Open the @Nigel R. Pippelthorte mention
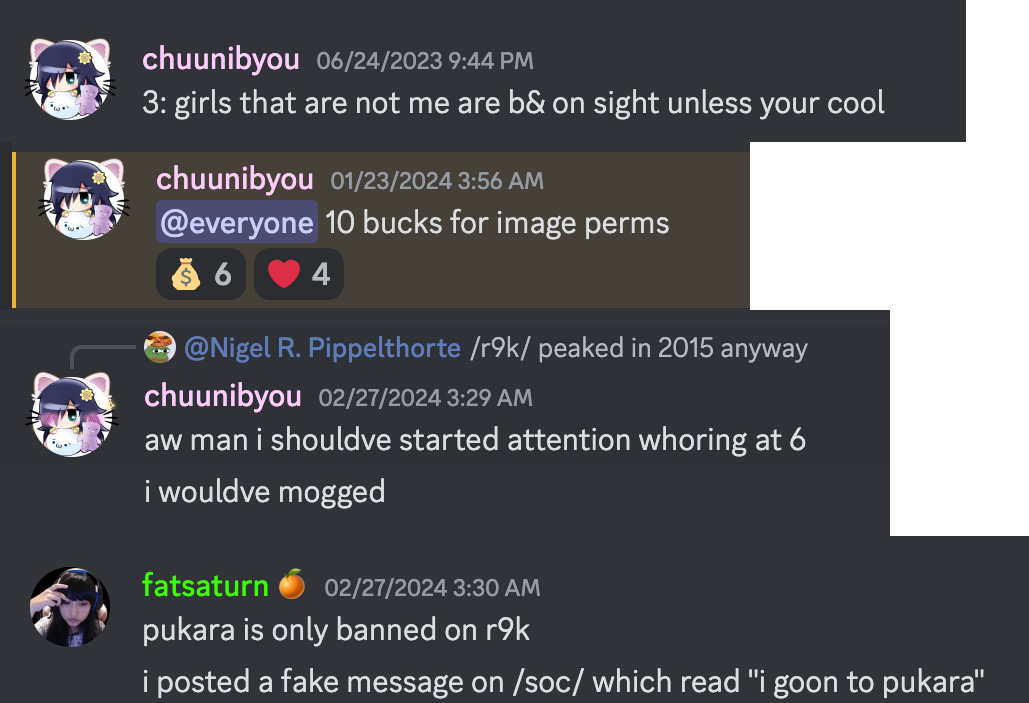The image size is (1029, 703). [x=322, y=348]
